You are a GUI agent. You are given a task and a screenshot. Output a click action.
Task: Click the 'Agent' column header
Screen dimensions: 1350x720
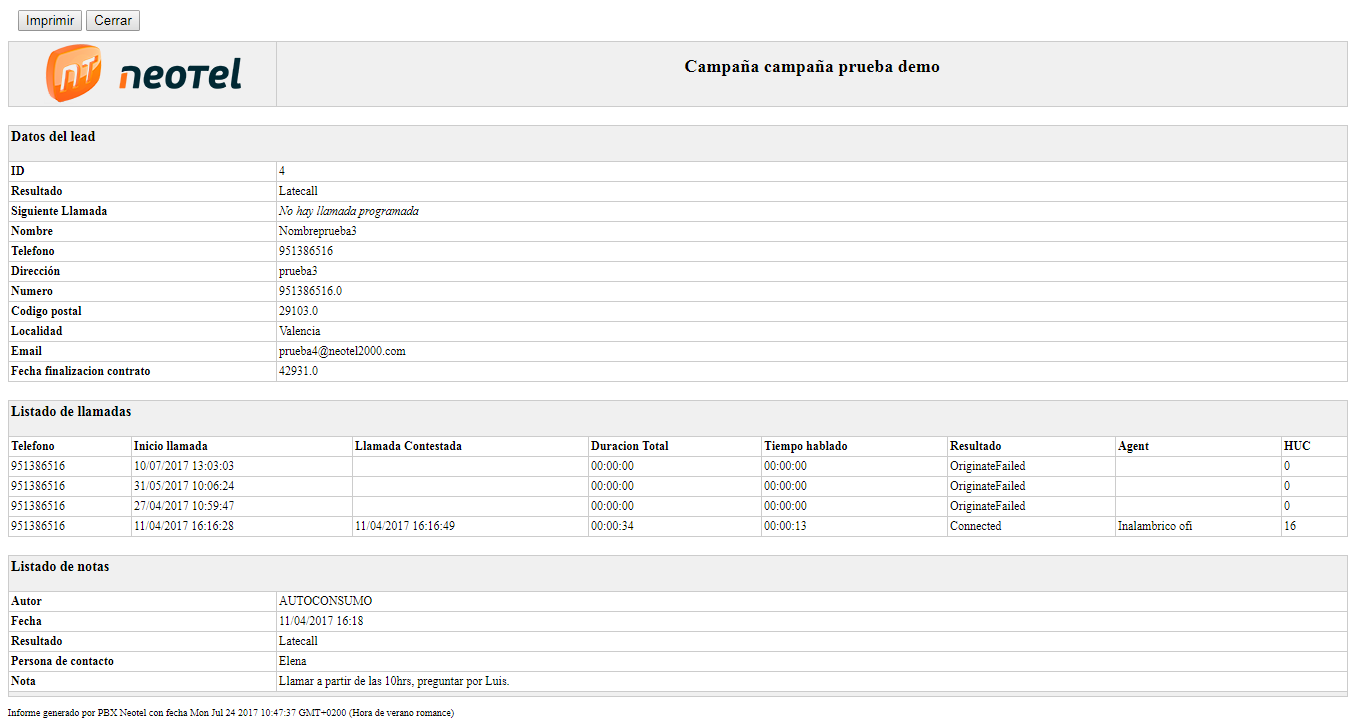pyautogui.click(x=1133, y=446)
